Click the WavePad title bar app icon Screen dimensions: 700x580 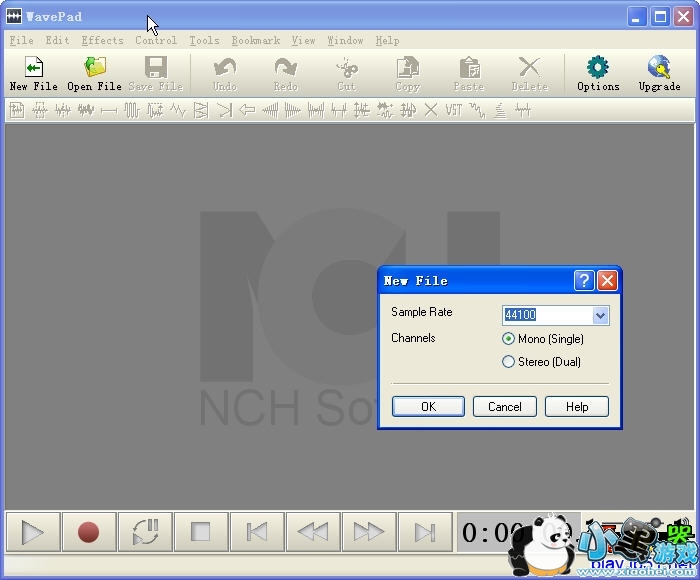pyautogui.click(x=14, y=17)
